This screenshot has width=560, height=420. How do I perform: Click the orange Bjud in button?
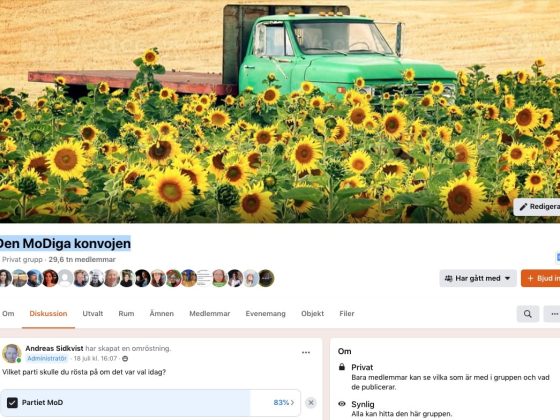pos(540,278)
